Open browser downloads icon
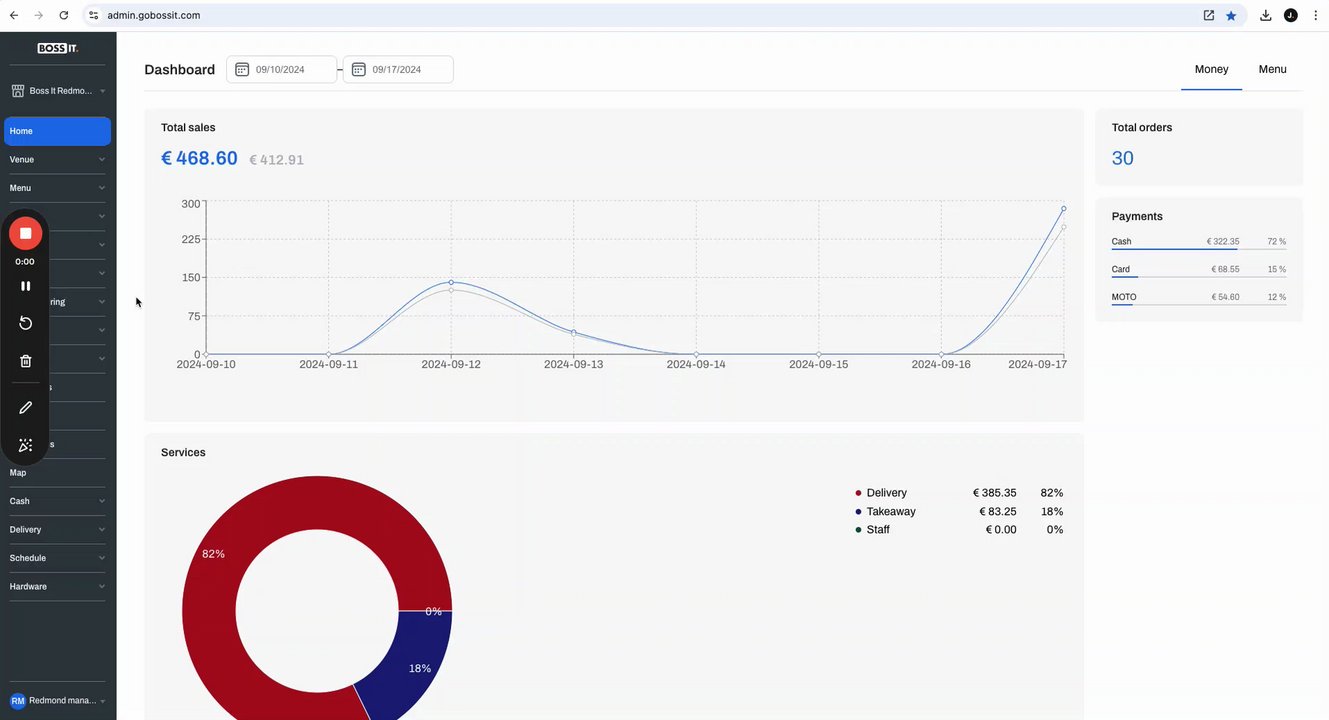 (x=1265, y=15)
